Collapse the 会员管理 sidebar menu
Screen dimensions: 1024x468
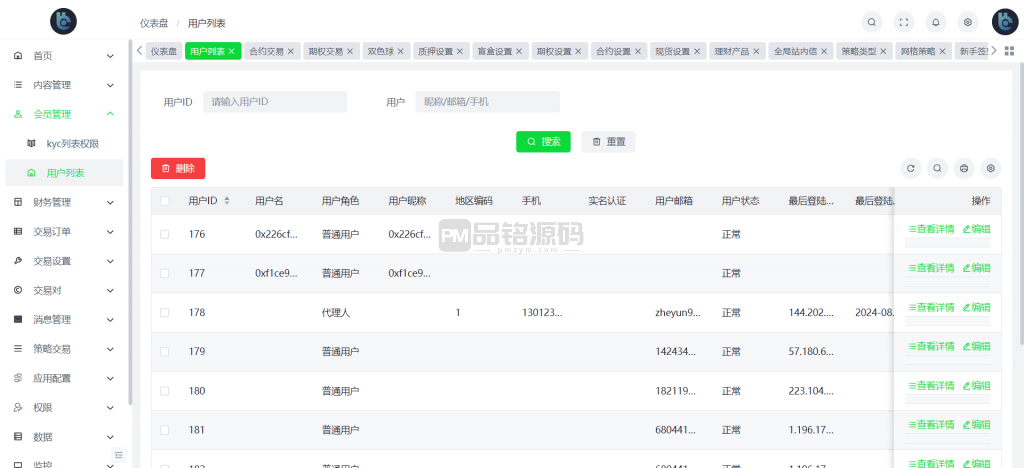tap(64, 114)
